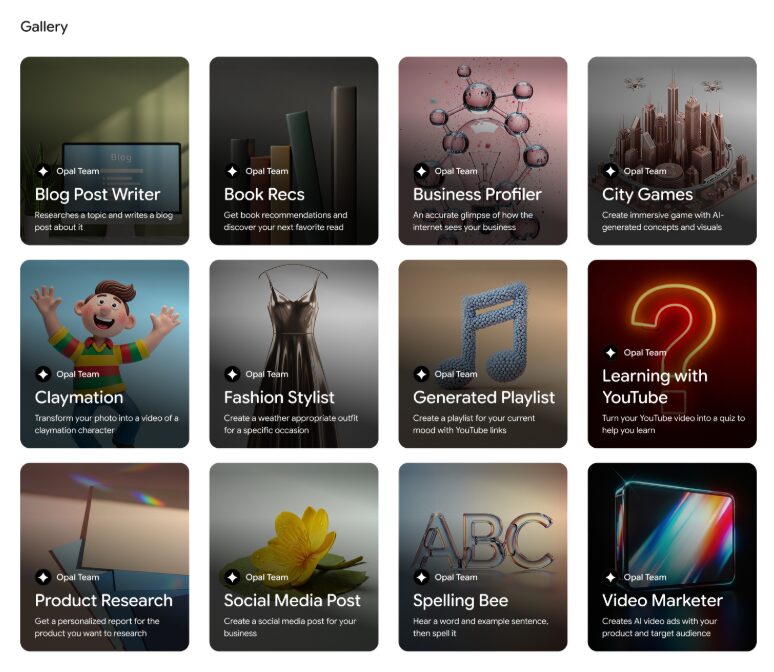Click the Opal sparkle icon on Spelling Bee
Viewport: 774px width, 672px height.
coord(421,577)
